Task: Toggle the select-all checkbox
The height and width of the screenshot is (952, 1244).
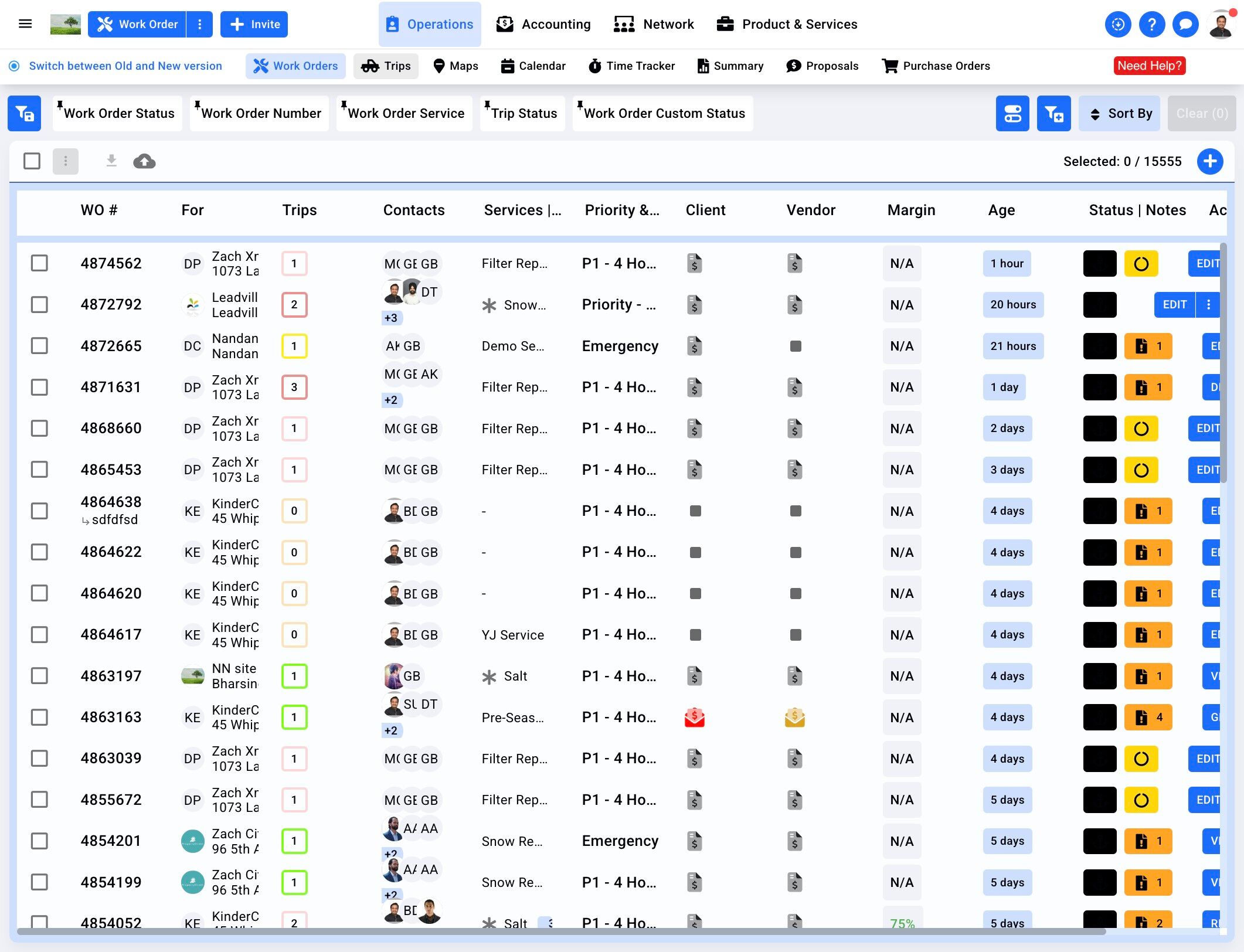Action: click(32, 161)
